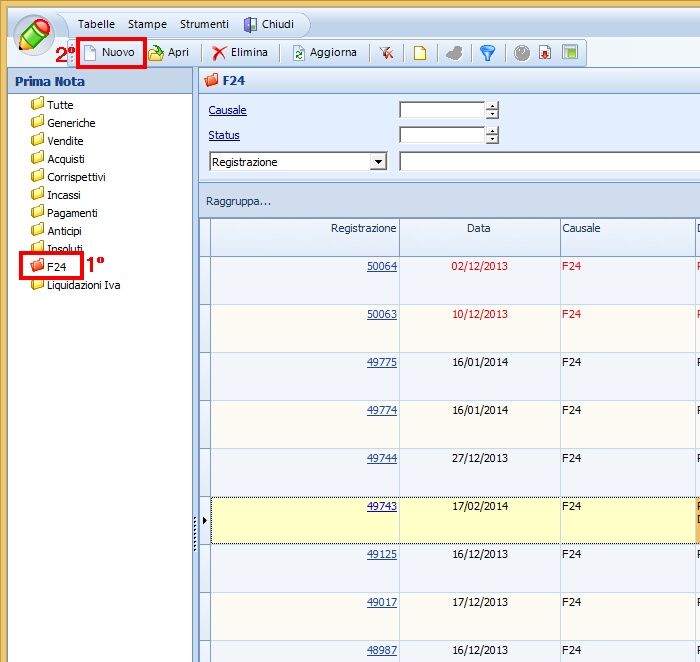700x662 pixels.
Task: Open the F24 folder in tree
Action: point(56,267)
